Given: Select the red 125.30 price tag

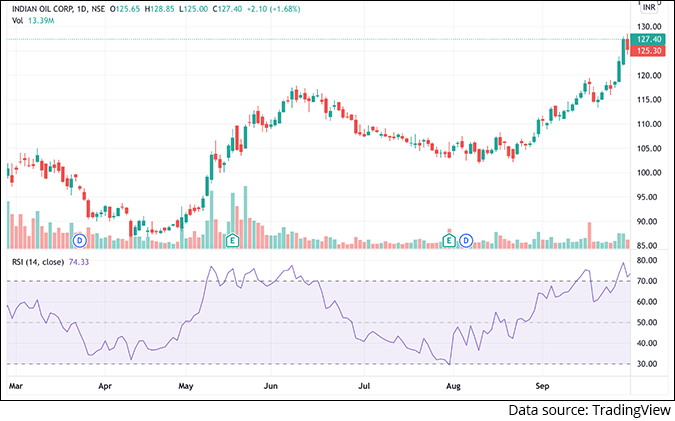Looking at the screenshot, I should click(x=649, y=51).
